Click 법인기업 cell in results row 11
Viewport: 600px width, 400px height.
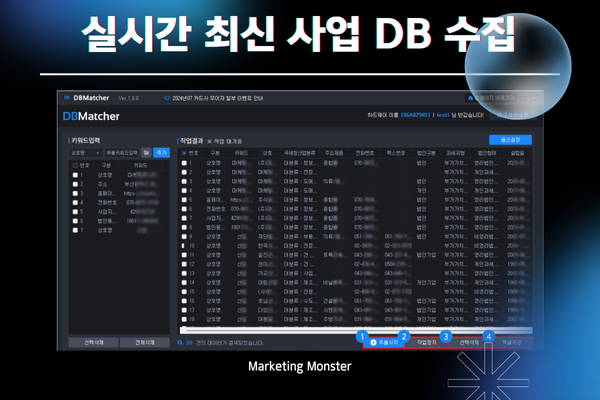tap(426, 255)
